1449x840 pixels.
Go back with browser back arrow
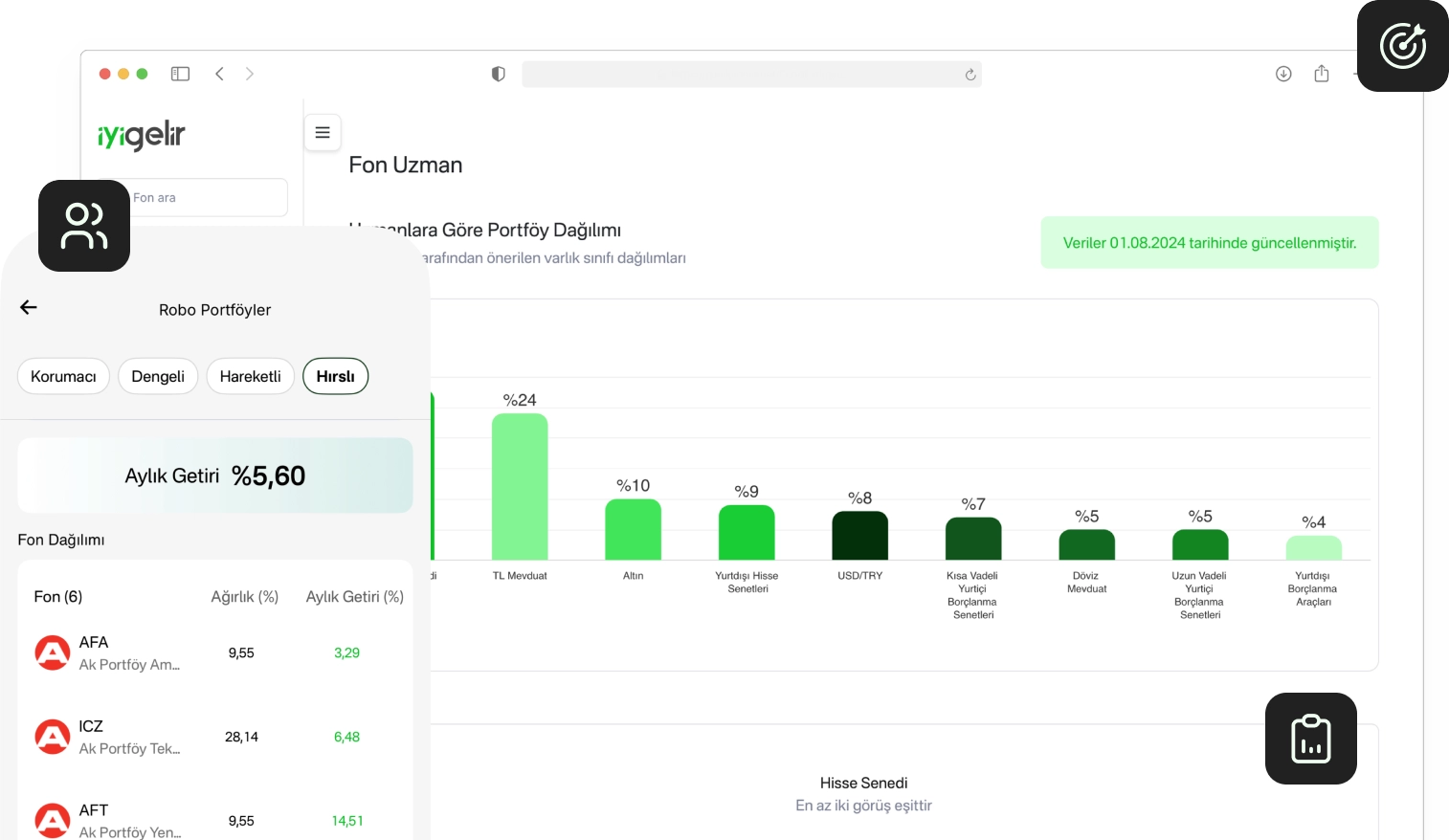219,74
